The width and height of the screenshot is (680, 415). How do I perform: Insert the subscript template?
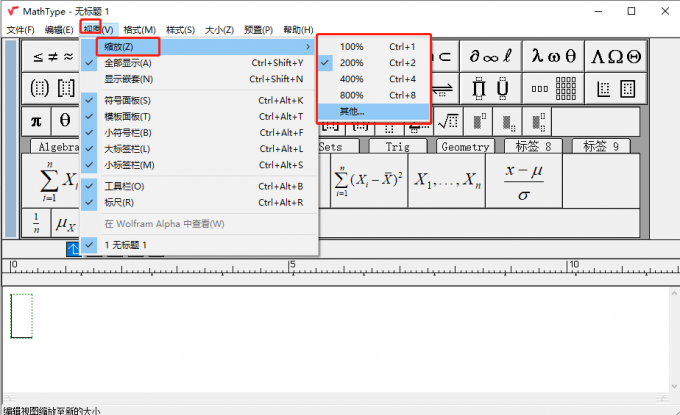click(508, 122)
